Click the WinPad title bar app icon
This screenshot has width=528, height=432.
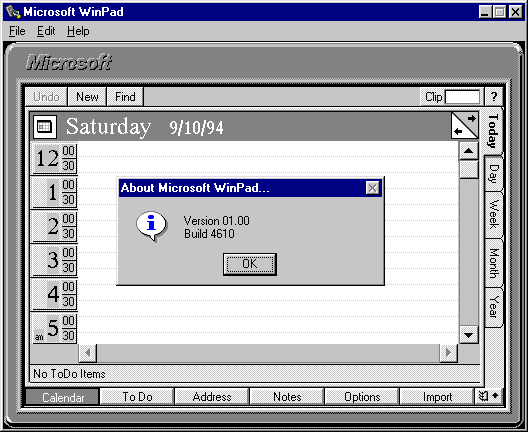pyautogui.click(x=13, y=12)
